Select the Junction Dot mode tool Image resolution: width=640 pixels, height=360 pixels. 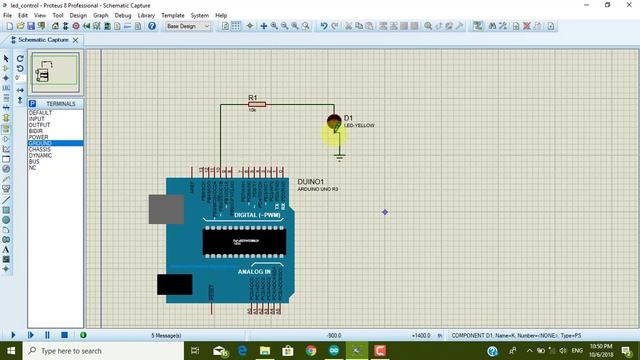pos(6,78)
